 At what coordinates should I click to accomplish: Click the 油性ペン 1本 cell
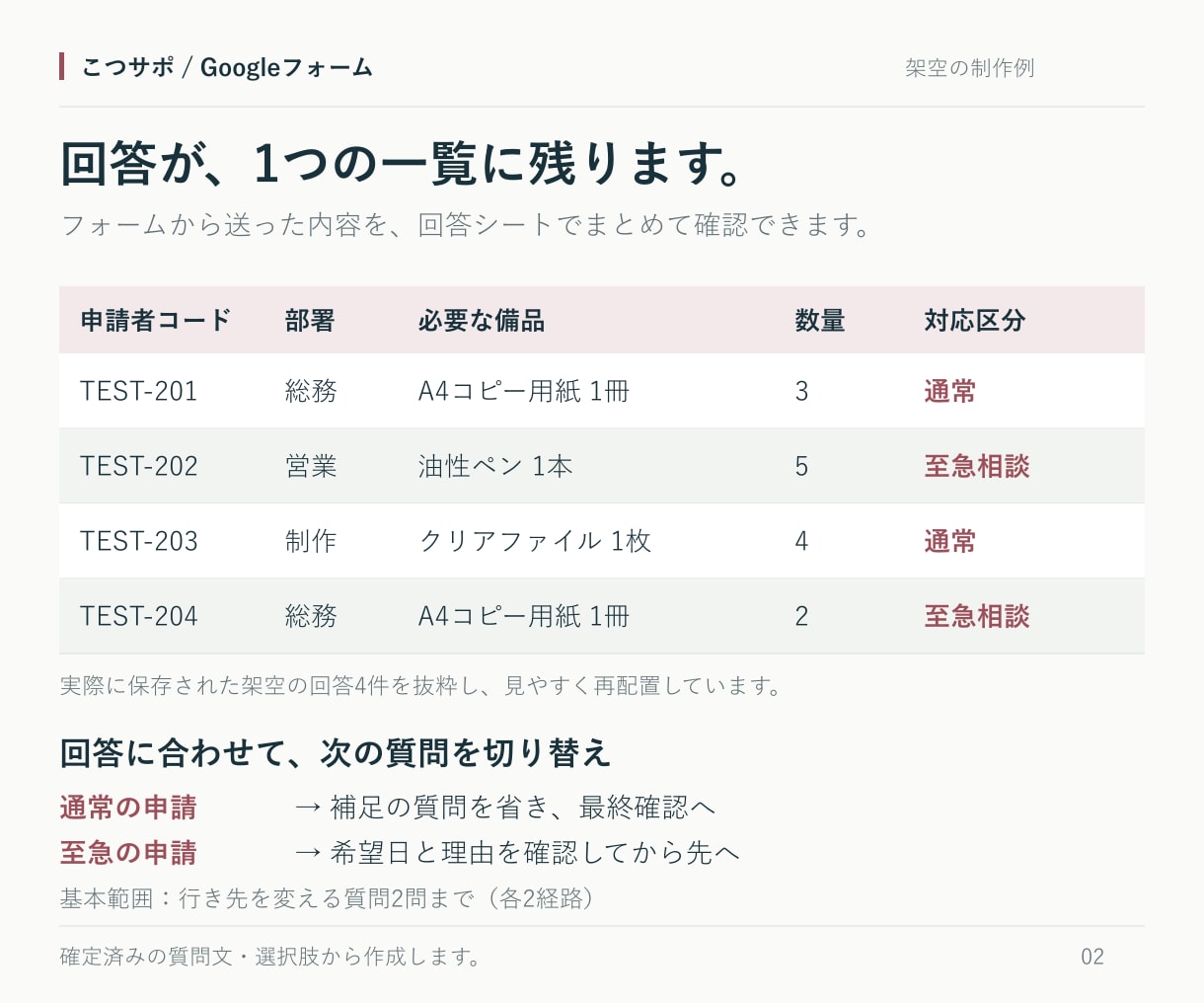[494, 466]
